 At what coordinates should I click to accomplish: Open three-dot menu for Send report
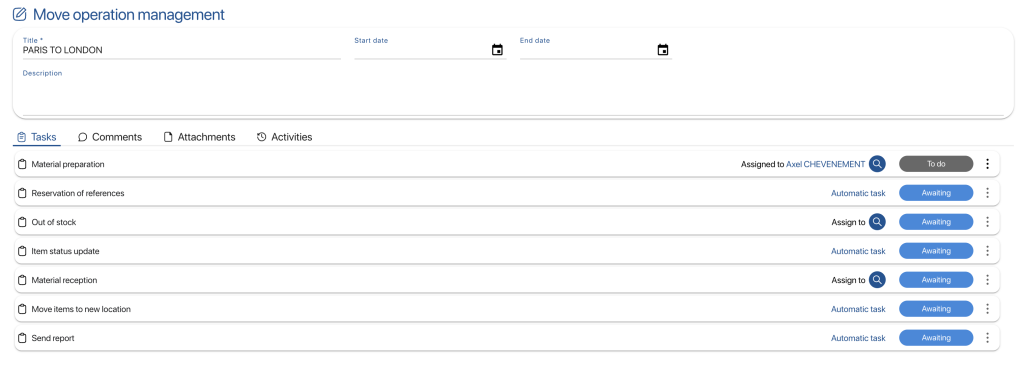click(987, 338)
